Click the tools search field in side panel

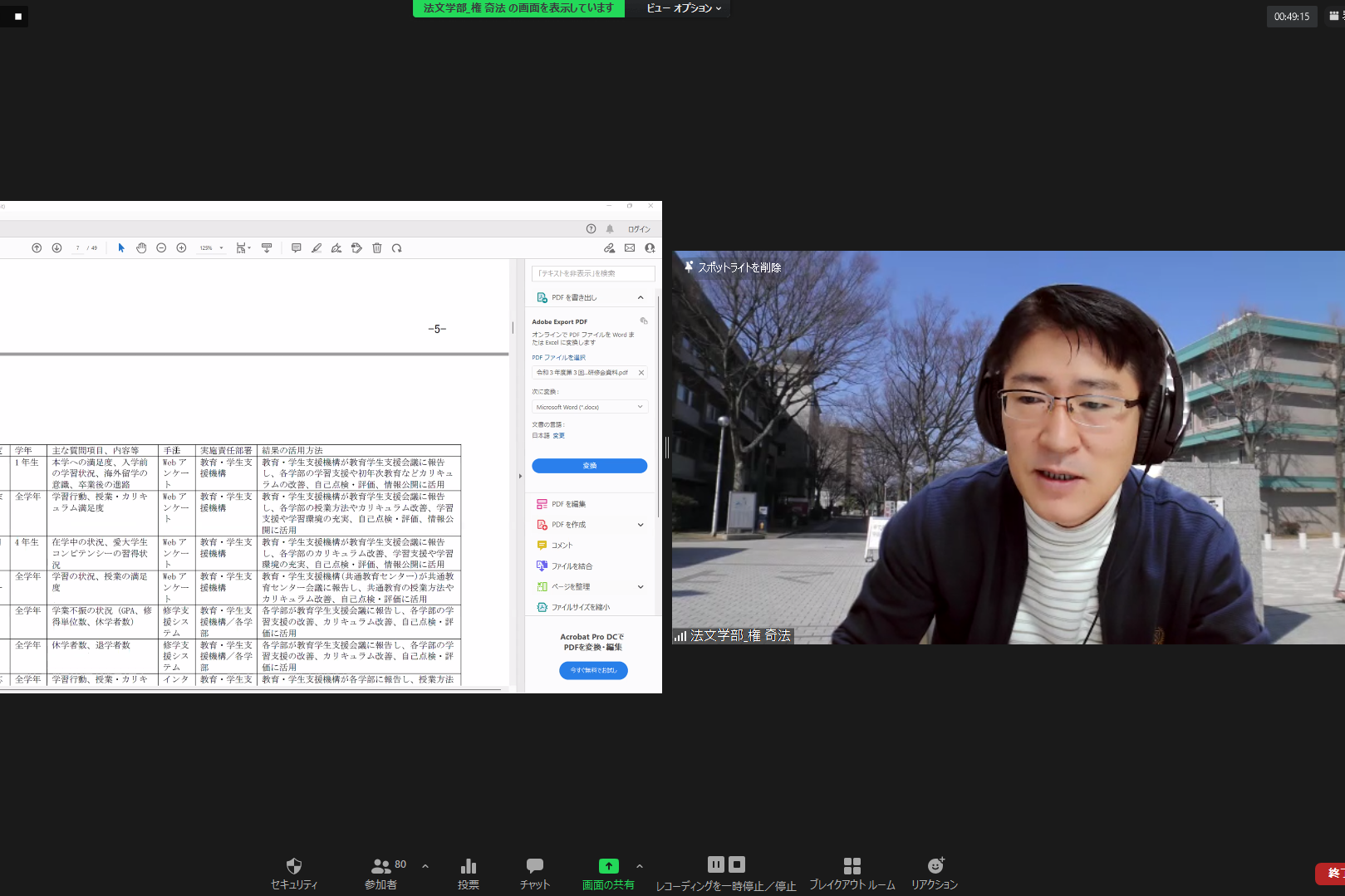coord(593,273)
